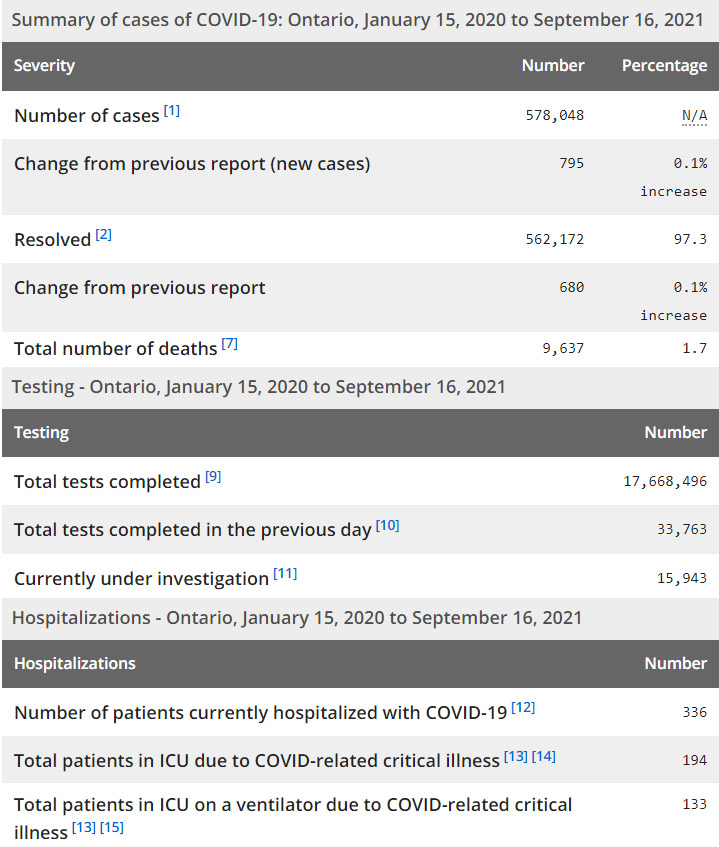The image size is (719, 847).
Task: Open footnote 10 for previous day tests
Action: [x=387, y=525]
